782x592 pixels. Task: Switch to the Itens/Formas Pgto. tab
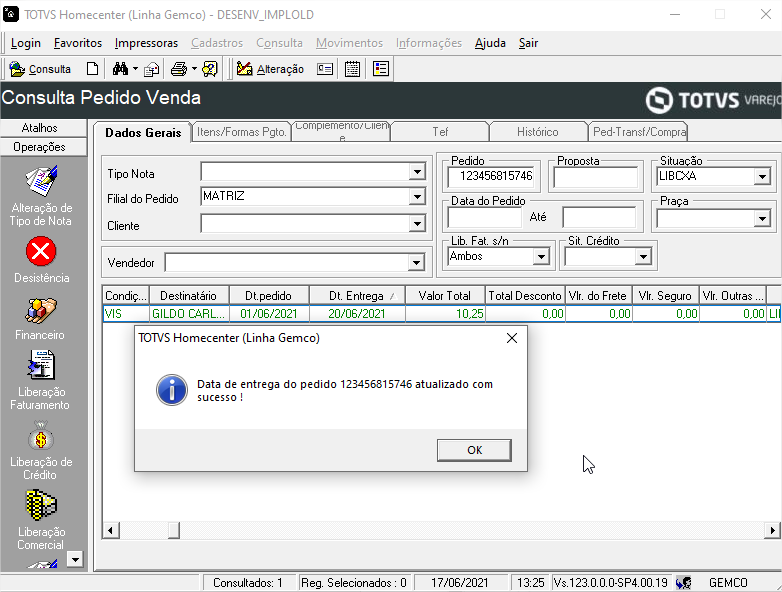[241, 132]
